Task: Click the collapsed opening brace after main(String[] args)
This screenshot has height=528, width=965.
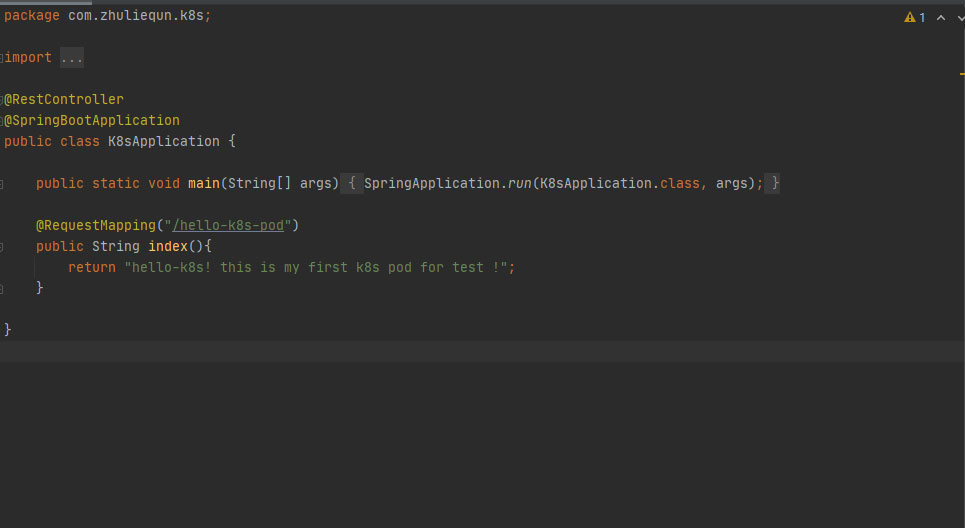Action: [352, 184]
